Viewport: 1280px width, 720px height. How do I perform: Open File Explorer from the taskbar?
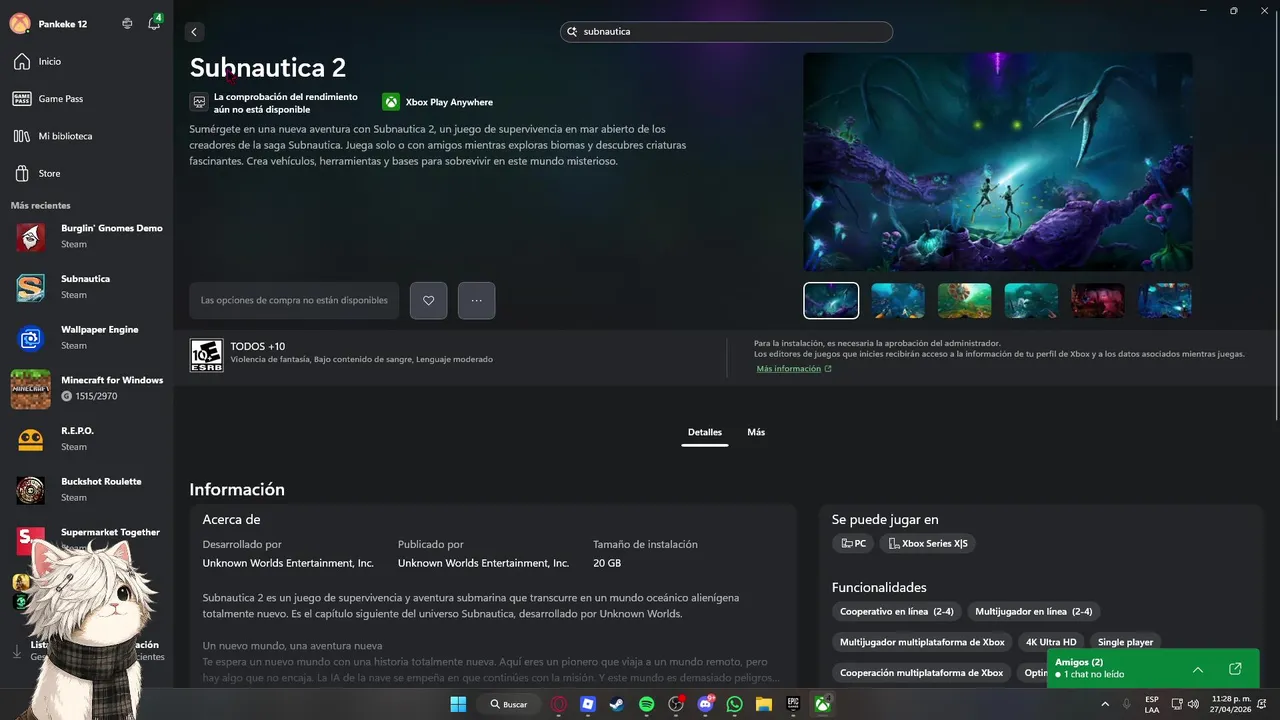[764, 704]
